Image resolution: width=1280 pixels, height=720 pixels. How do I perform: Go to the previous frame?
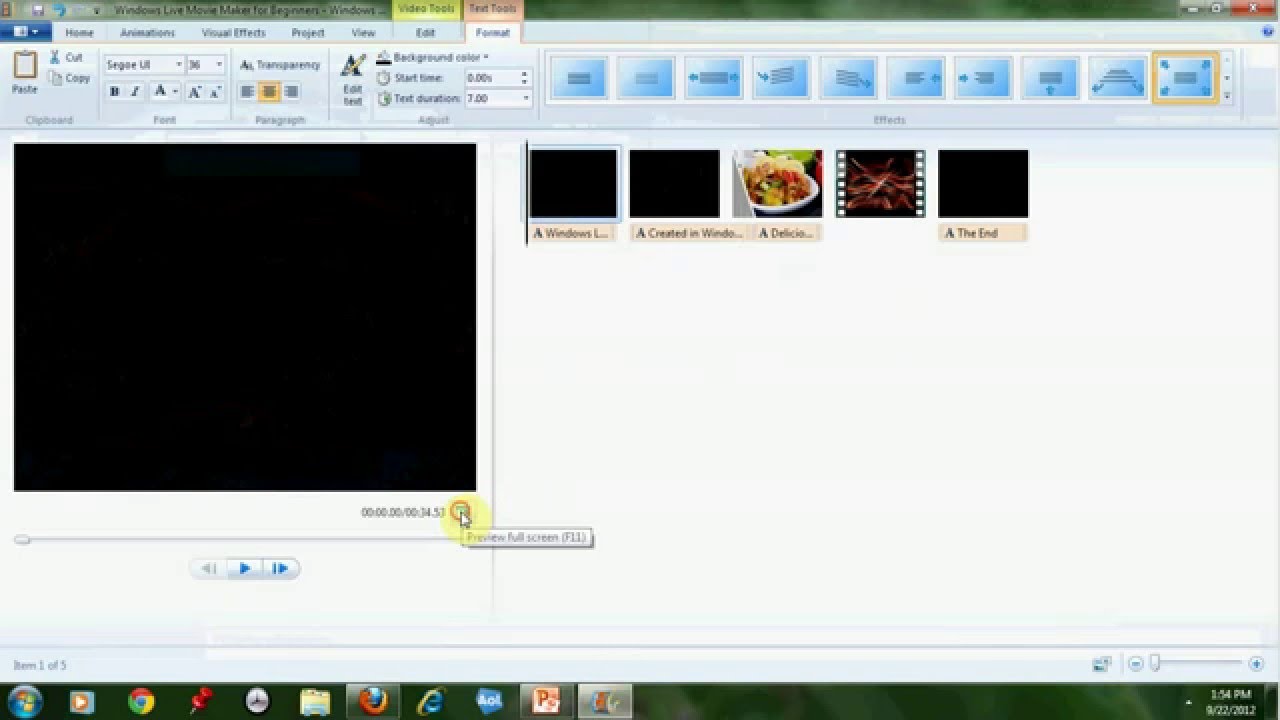[x=209, y=568]
